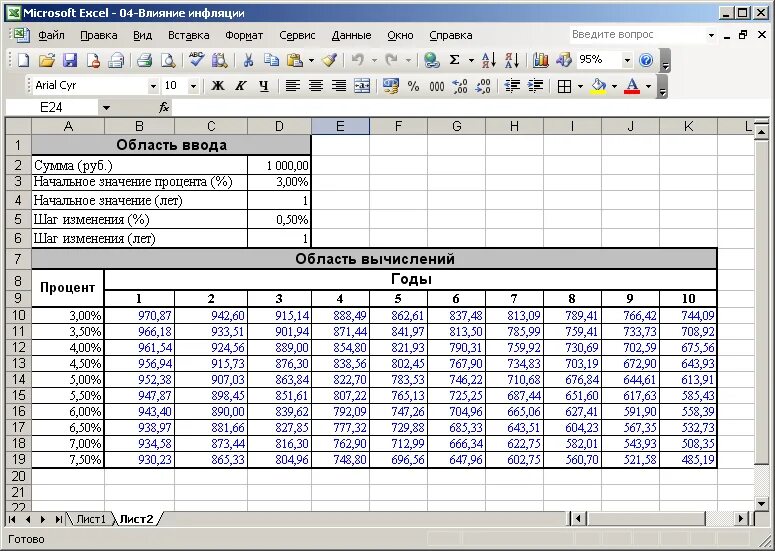The image size is (775, 551).
Task: Switch to the Лист1 sheet tab
Action: [x=91, y=519]
